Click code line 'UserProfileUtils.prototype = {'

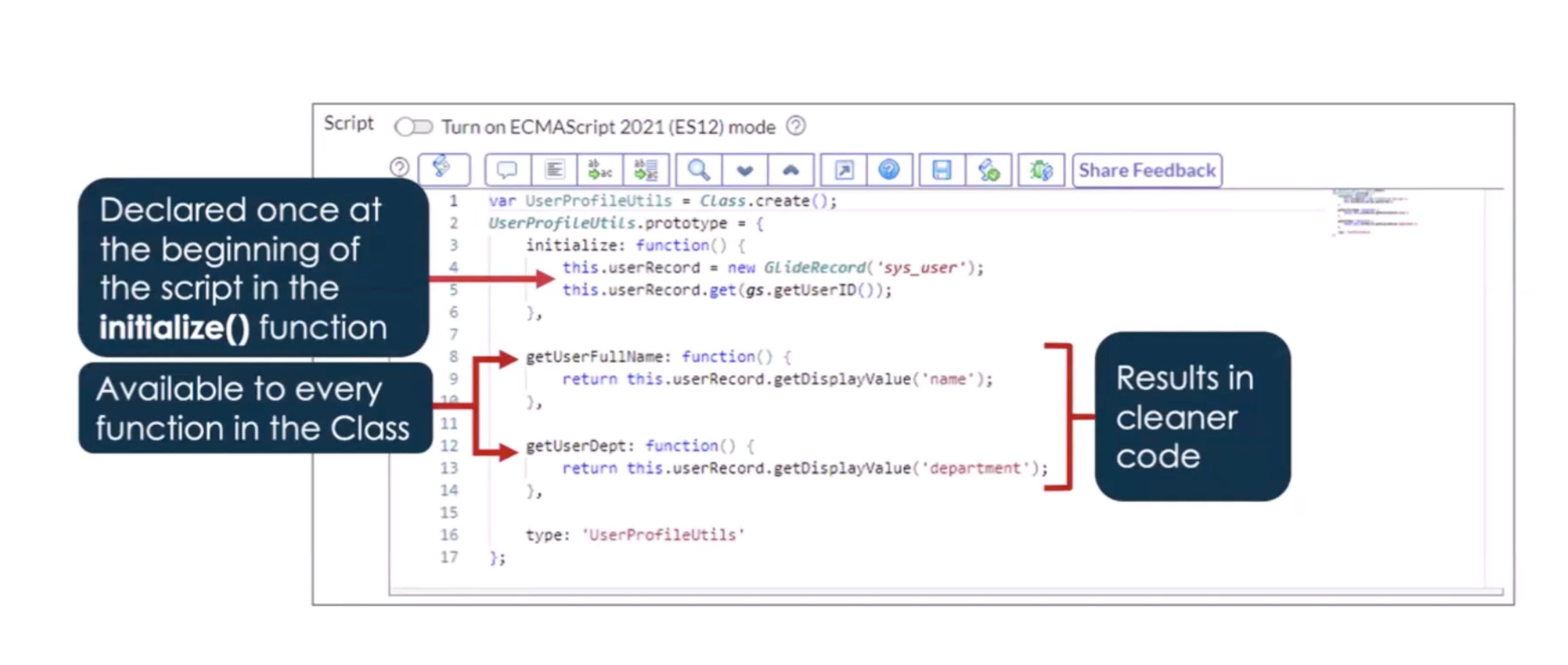click(x=626, y=224)
